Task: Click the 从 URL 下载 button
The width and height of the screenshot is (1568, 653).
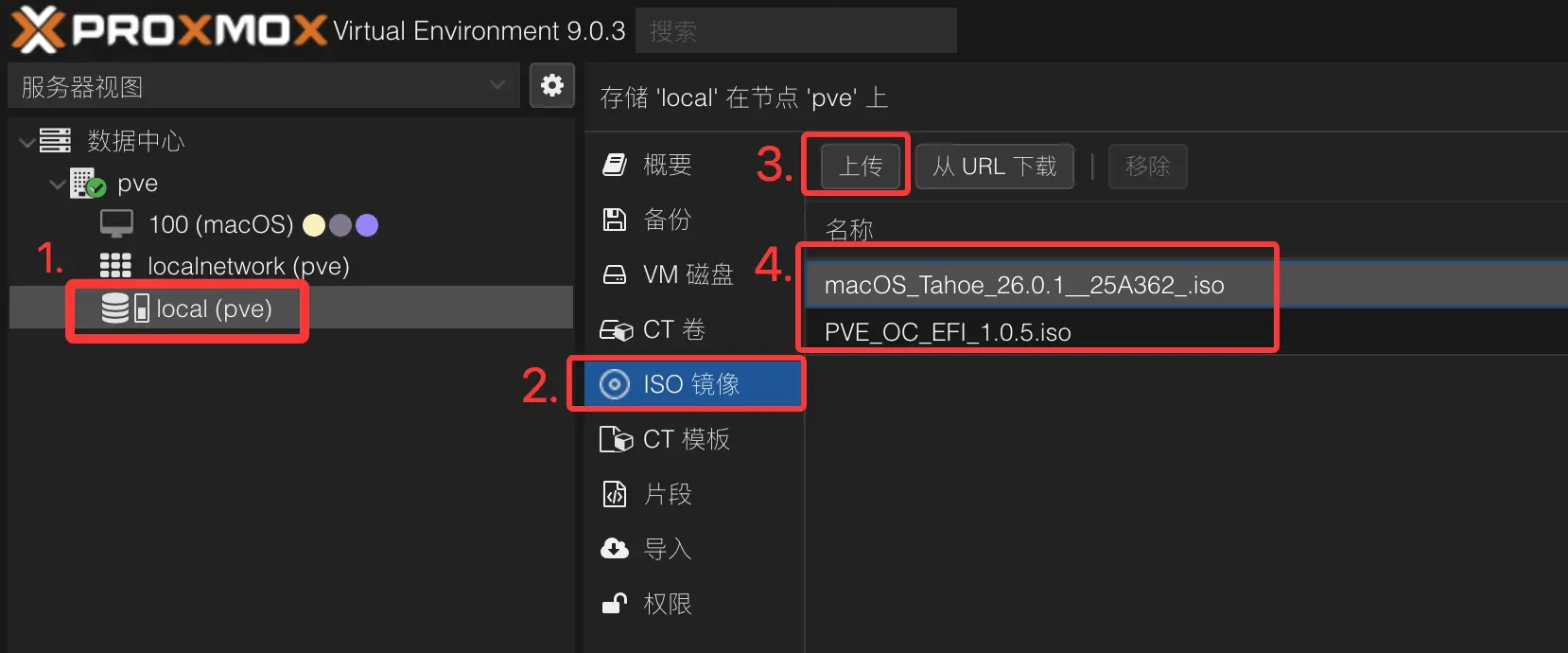Action: pos(994,166)
